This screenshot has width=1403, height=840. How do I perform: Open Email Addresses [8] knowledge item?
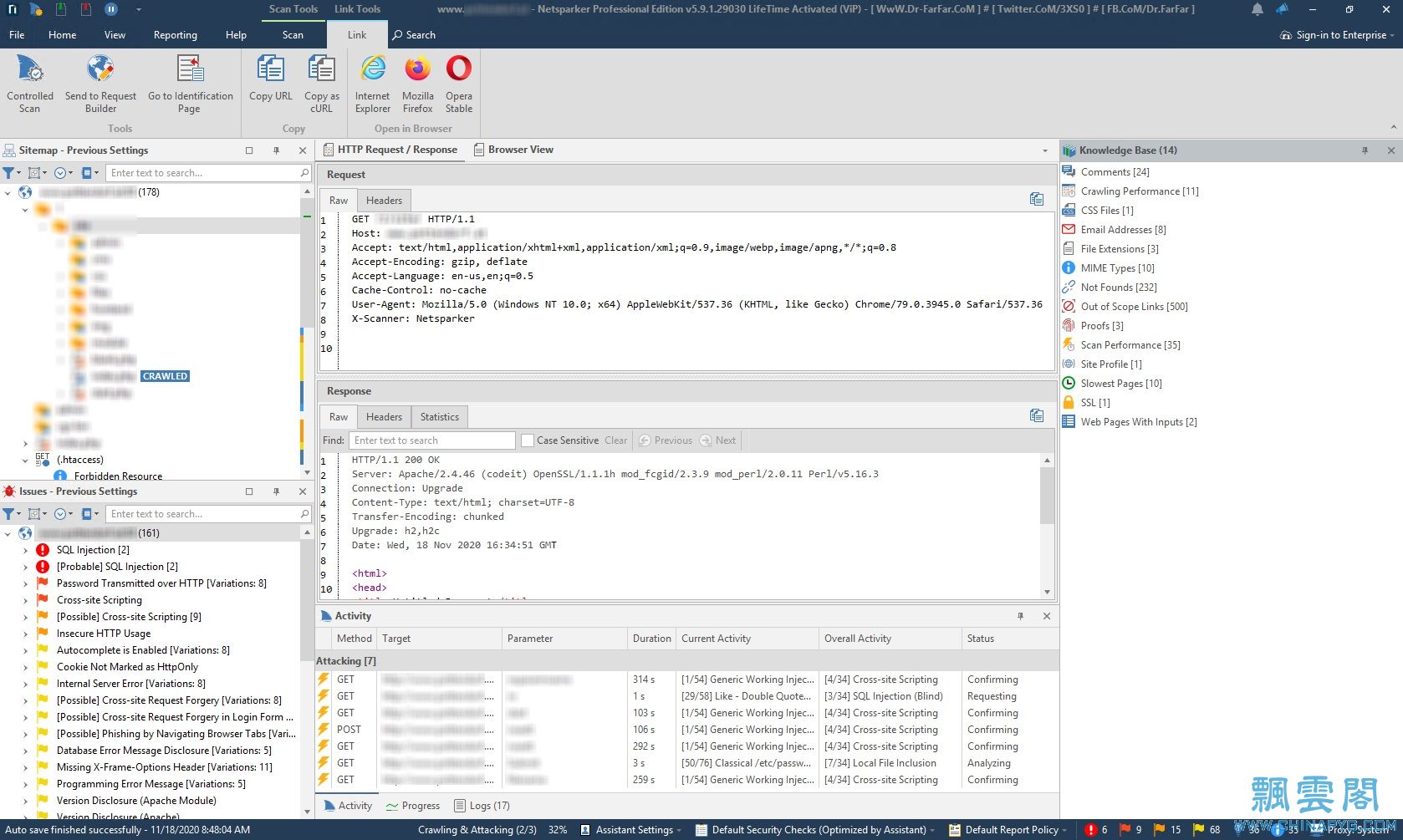click(1123, 229)
